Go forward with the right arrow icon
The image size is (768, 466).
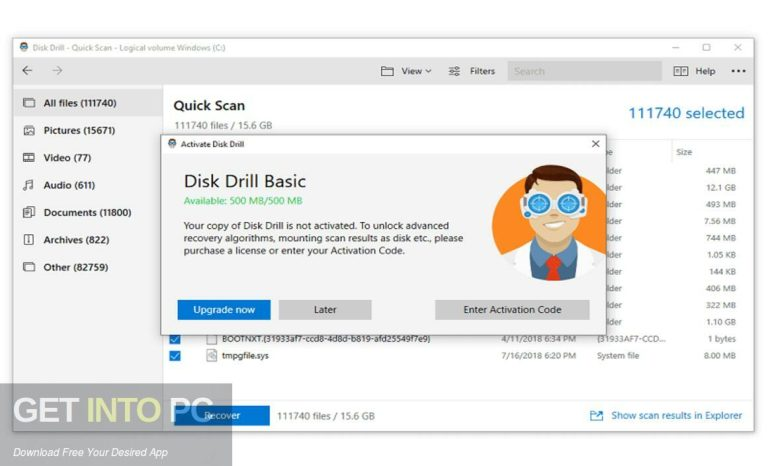tap(57, 71)
